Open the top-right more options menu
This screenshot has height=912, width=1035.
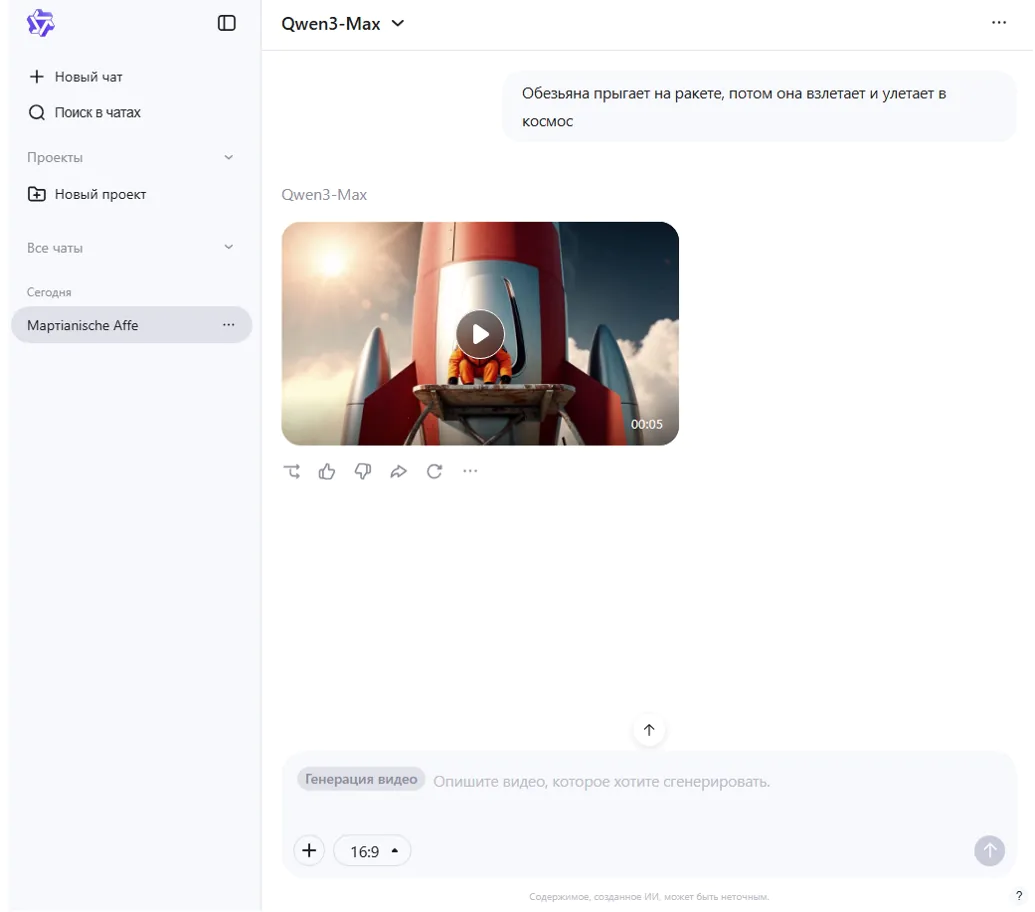pos(999,22)
